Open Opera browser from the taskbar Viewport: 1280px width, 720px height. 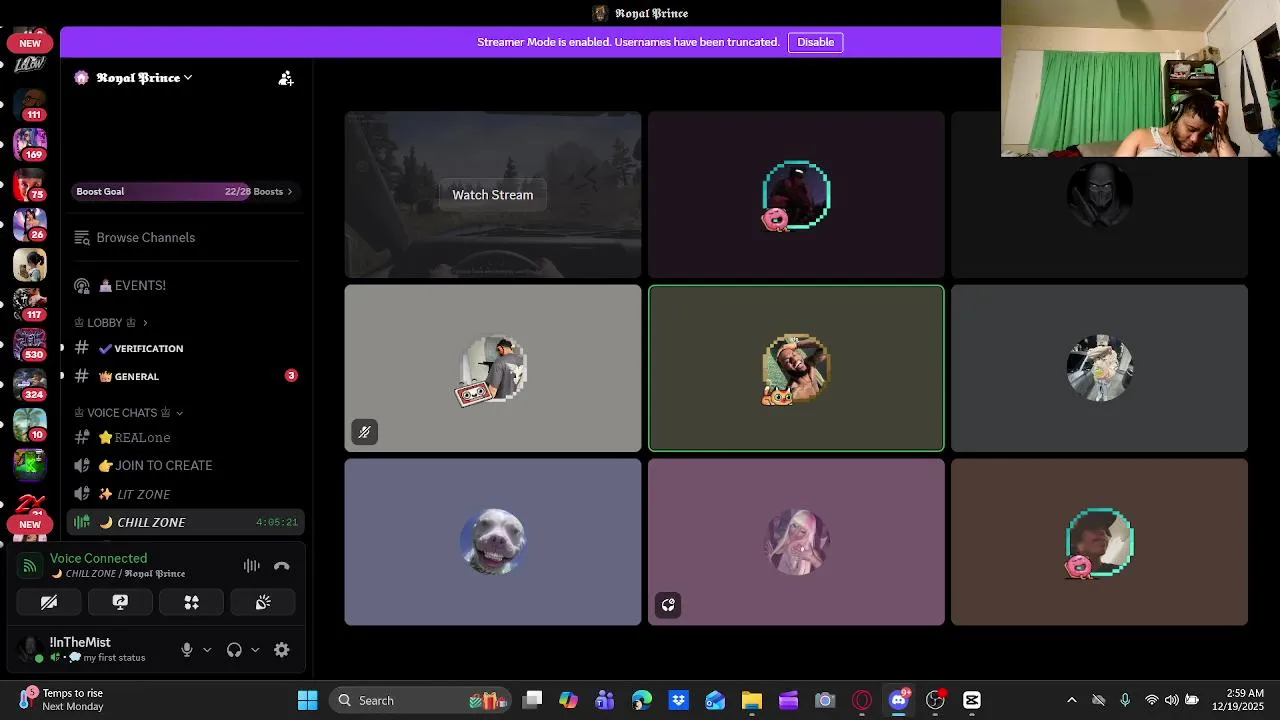[x=862, y=700]
